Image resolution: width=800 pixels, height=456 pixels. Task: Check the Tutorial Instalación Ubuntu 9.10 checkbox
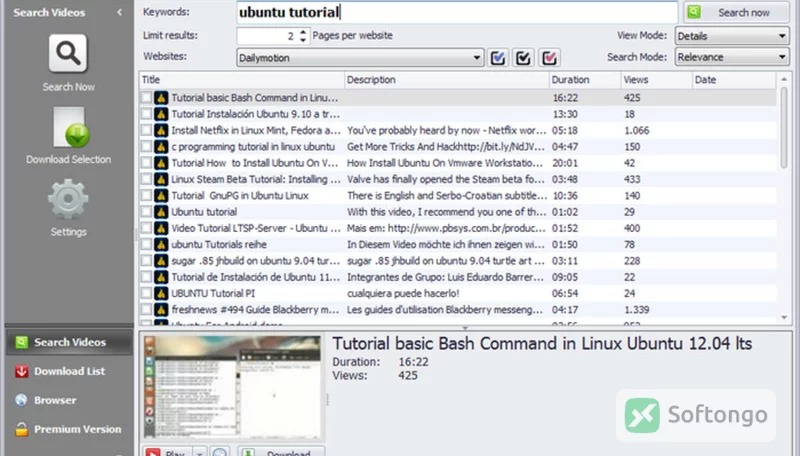coord(146,114)
